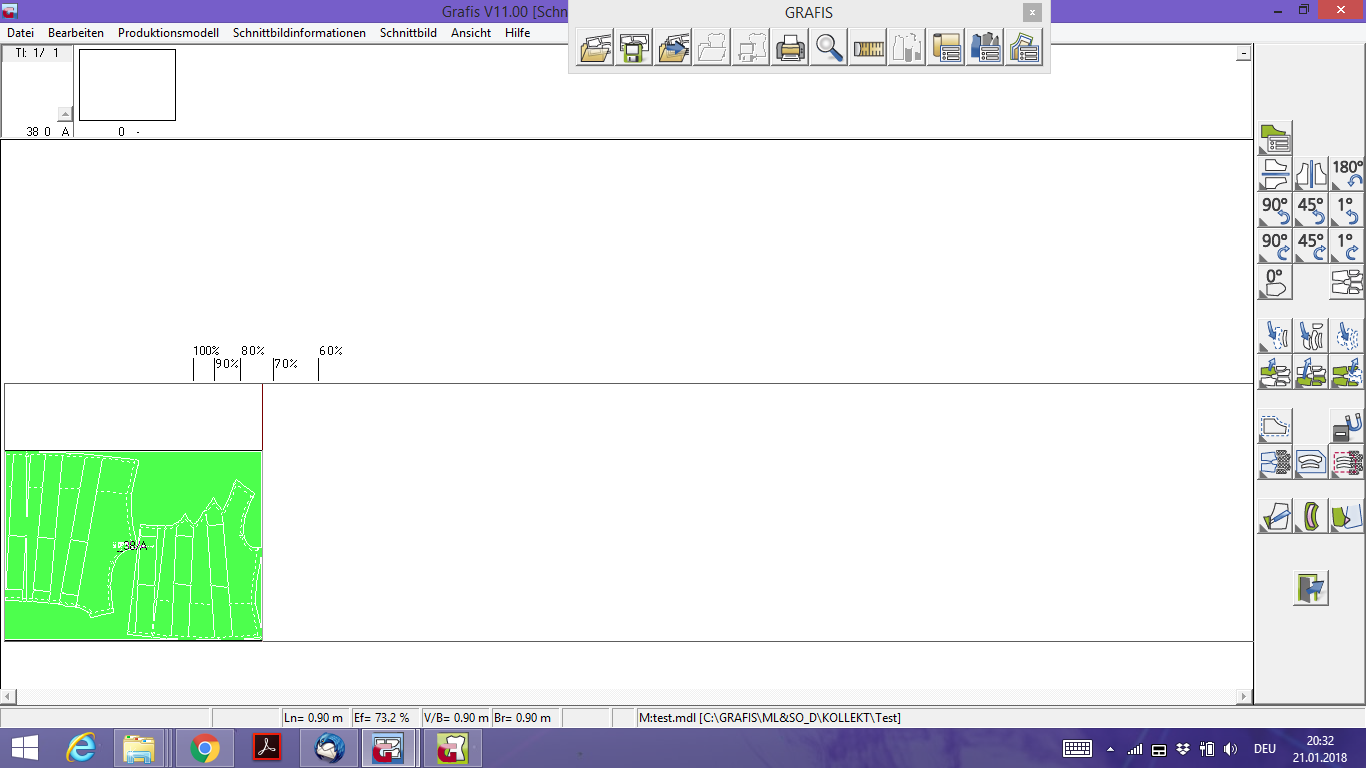Image resolution: width=1366 pixels, height=768 pixels.
Task: Click the 100% efficiency marker
Action: [x=206, y=351]
